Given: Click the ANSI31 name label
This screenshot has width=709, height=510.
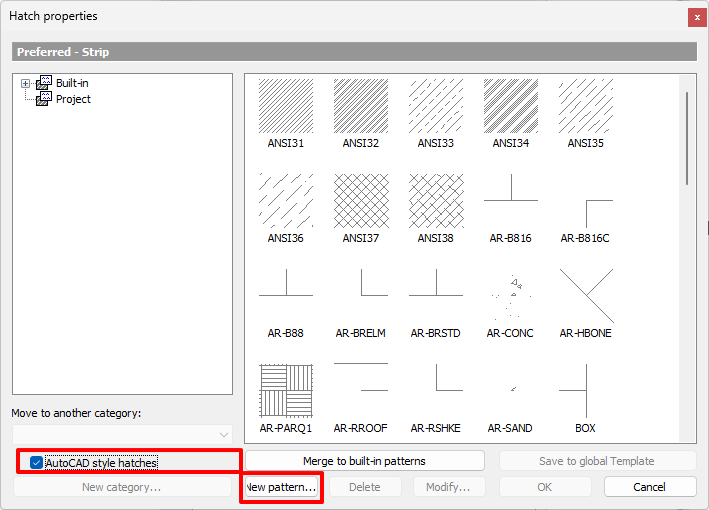Looking at the screenshot, I should (286, 143).
